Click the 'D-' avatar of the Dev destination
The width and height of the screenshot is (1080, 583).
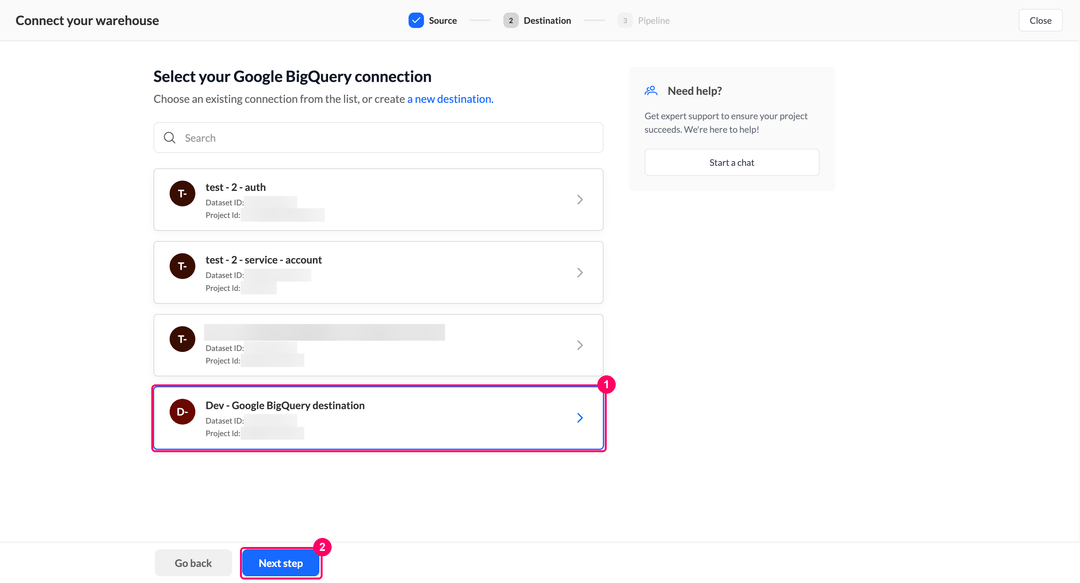click(183, 411)
